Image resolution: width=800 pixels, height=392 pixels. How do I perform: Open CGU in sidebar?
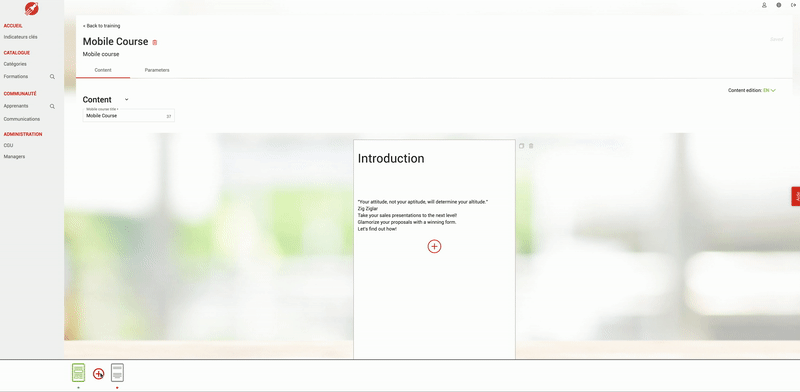[x=8, y=145]
